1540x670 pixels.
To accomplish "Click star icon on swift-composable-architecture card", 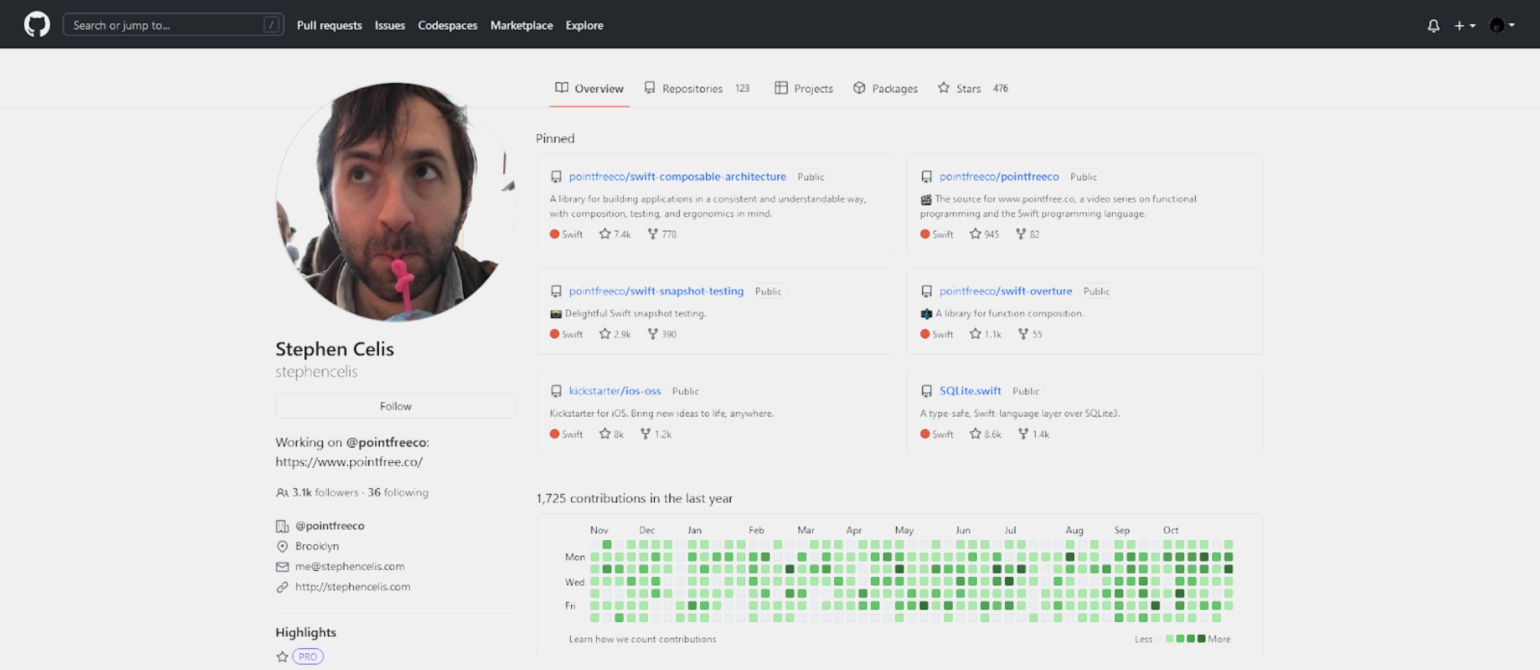I will pos(605,234).
